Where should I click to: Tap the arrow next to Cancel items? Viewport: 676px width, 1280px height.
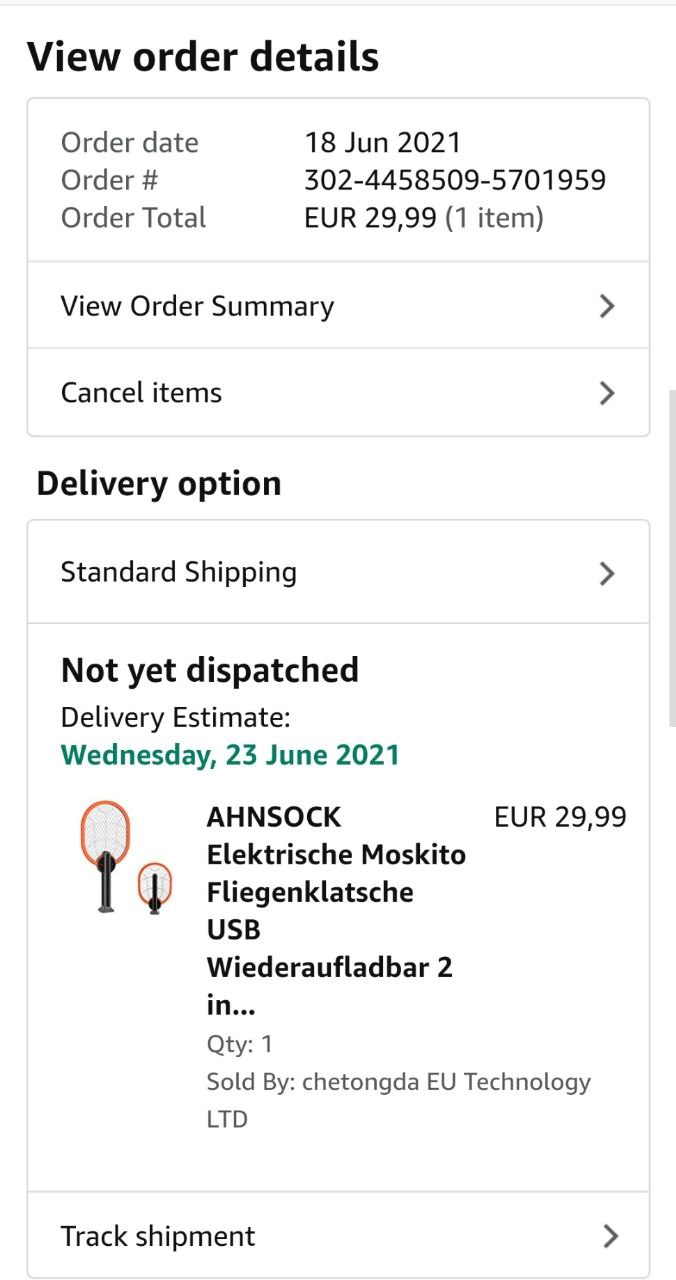point(606,393)
